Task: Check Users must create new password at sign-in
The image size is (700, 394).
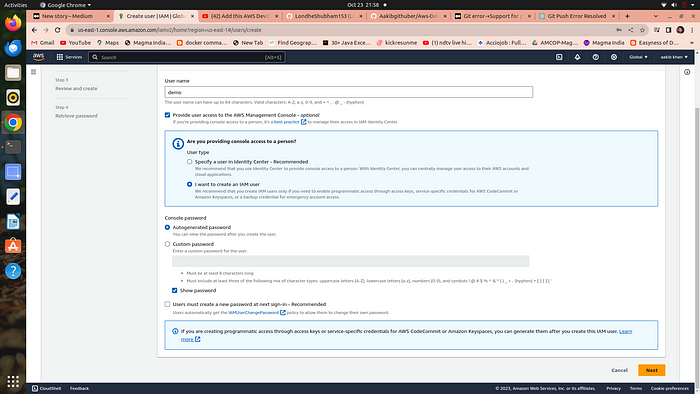Action: [x=167, y=304]
